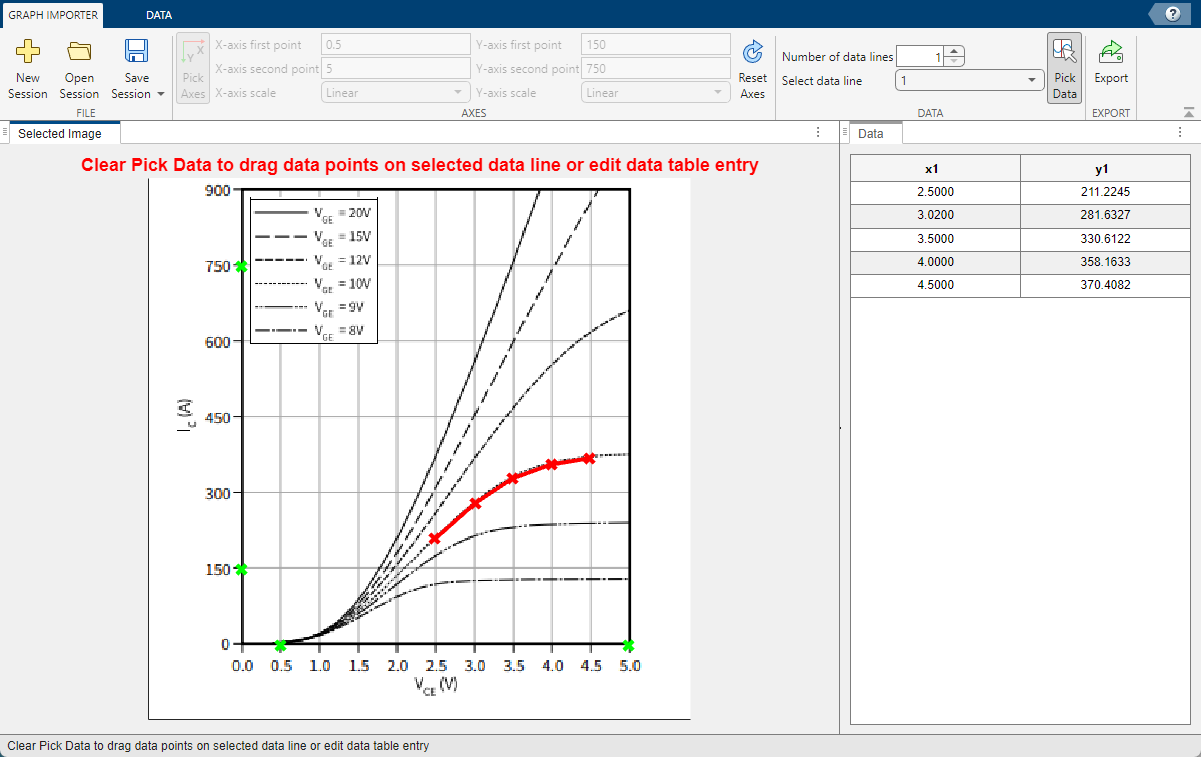The image size is (1201, 757).
Task: Open the Select data line dropdown
Action: point(969,81)
